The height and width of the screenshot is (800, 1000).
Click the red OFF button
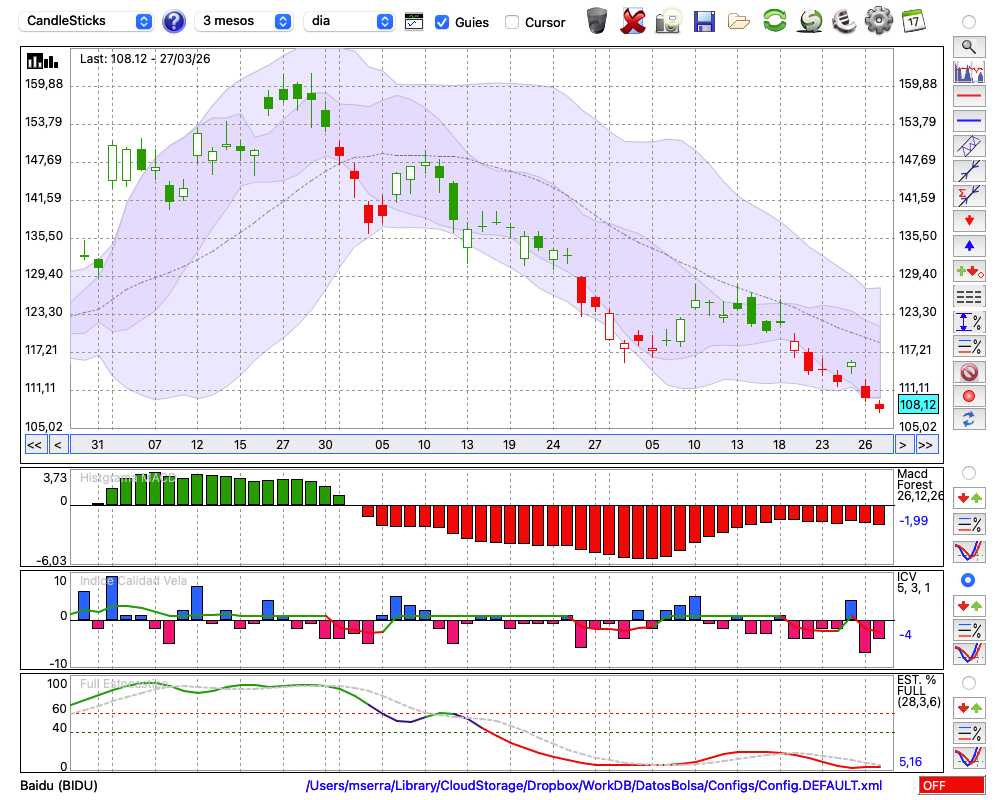[x=952, y=785]
